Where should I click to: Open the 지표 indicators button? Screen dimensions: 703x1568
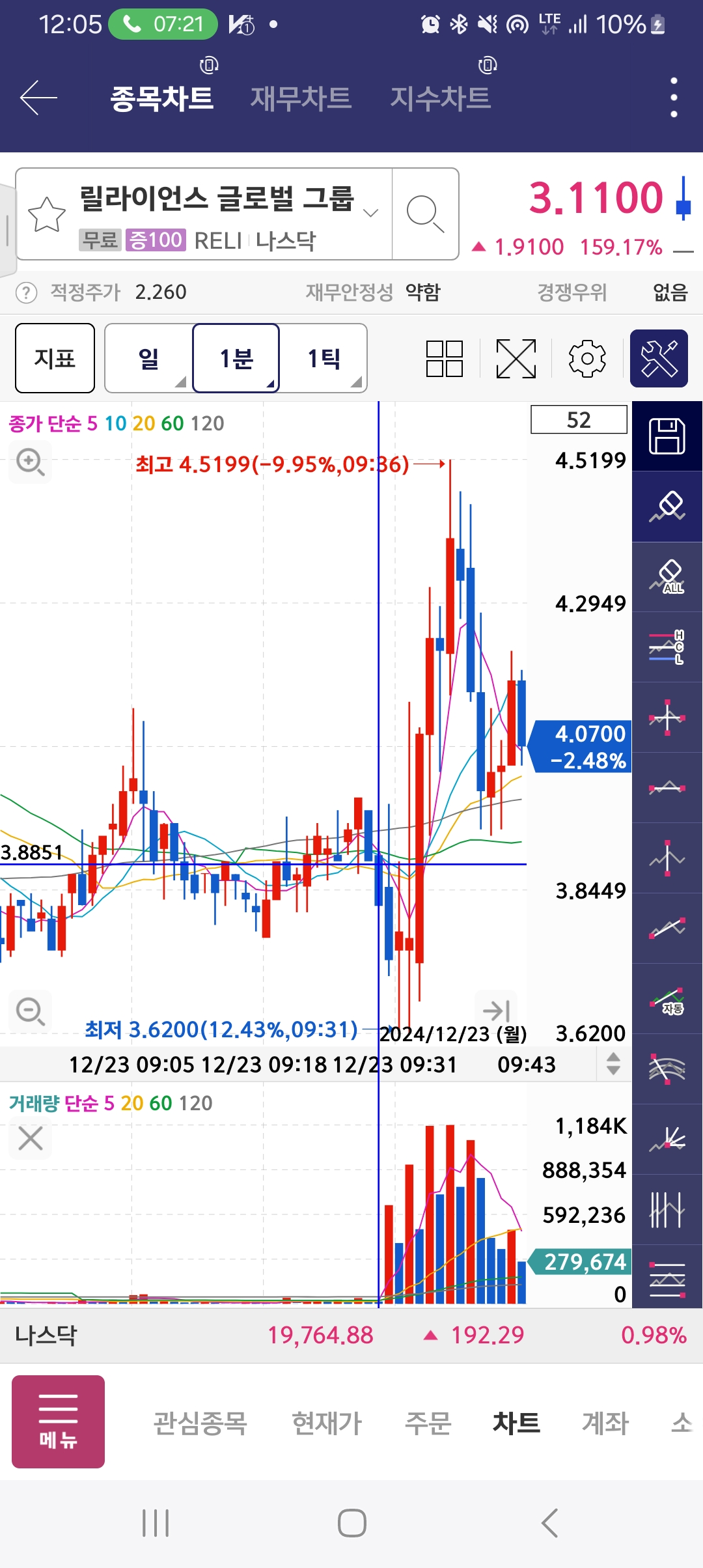[55, 358]
